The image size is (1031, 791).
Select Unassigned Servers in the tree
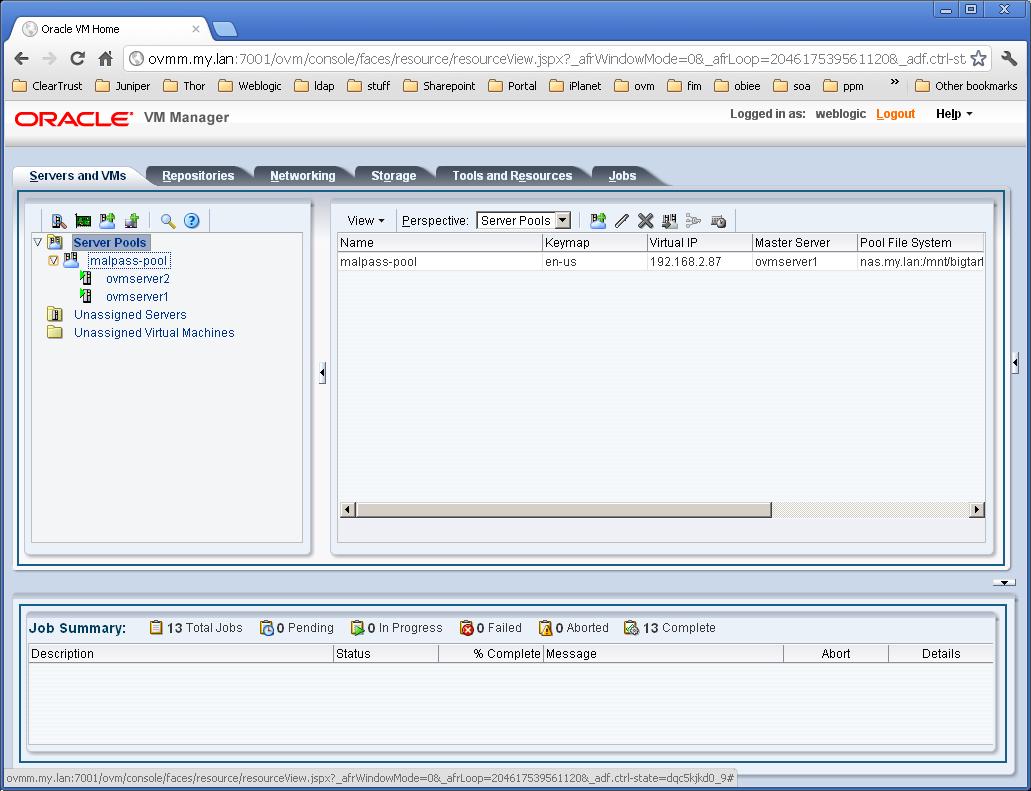point(130,314)
